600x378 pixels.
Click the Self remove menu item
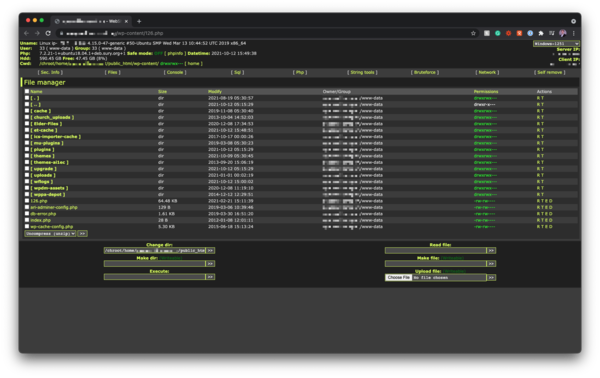(549, 72)
